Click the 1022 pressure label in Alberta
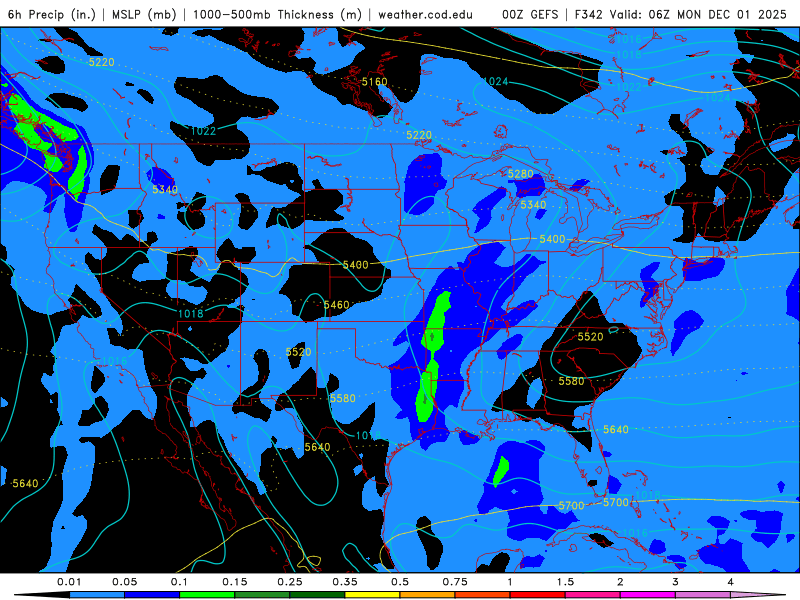 (203, 131)
